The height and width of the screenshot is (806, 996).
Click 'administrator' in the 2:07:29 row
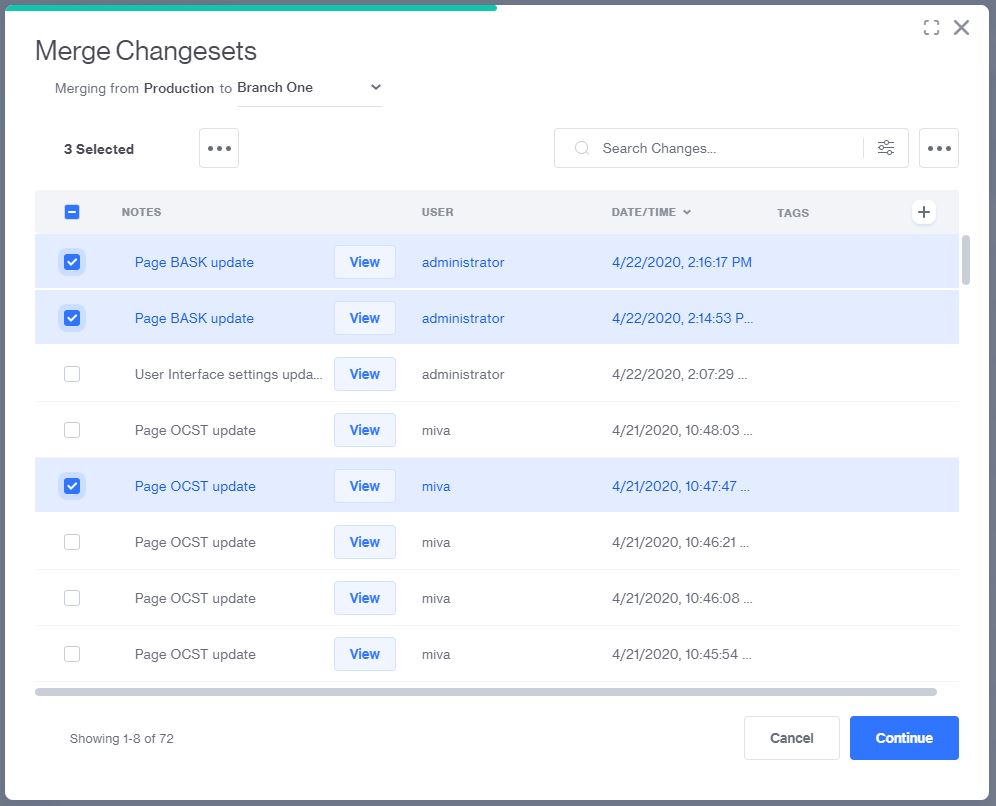click(462, 374)
